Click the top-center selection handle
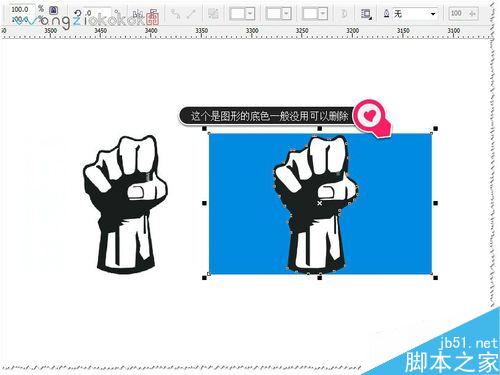Screen dimensions: 500x375 (x=320, y=128)
